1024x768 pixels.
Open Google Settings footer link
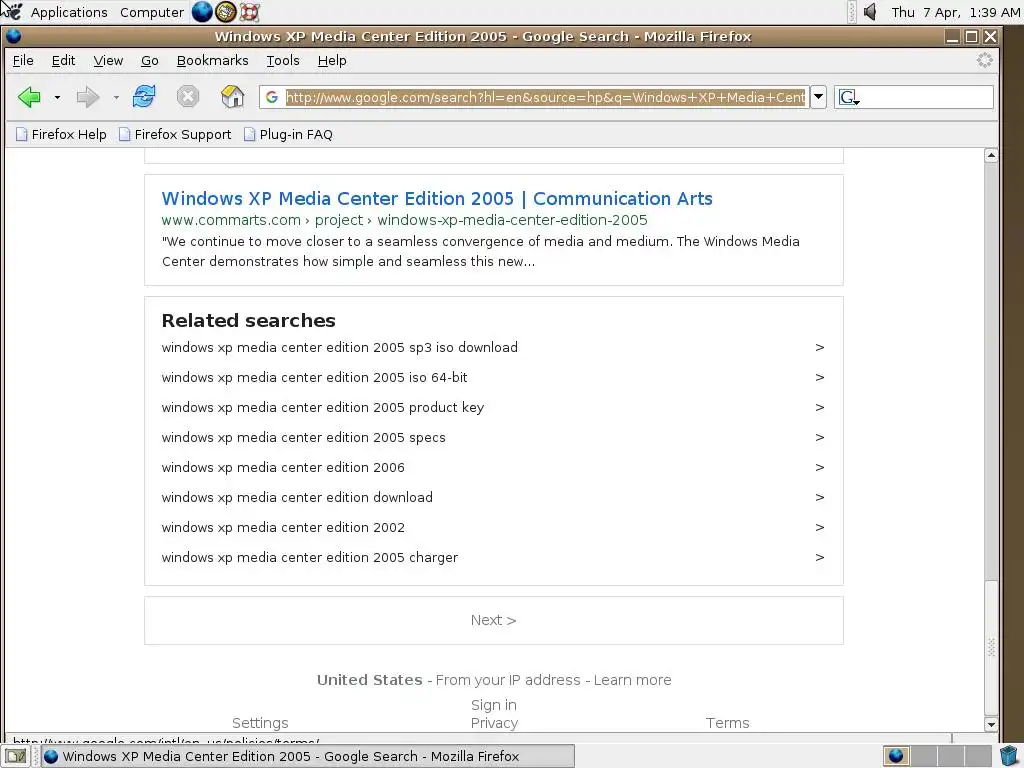pos(260,723)
